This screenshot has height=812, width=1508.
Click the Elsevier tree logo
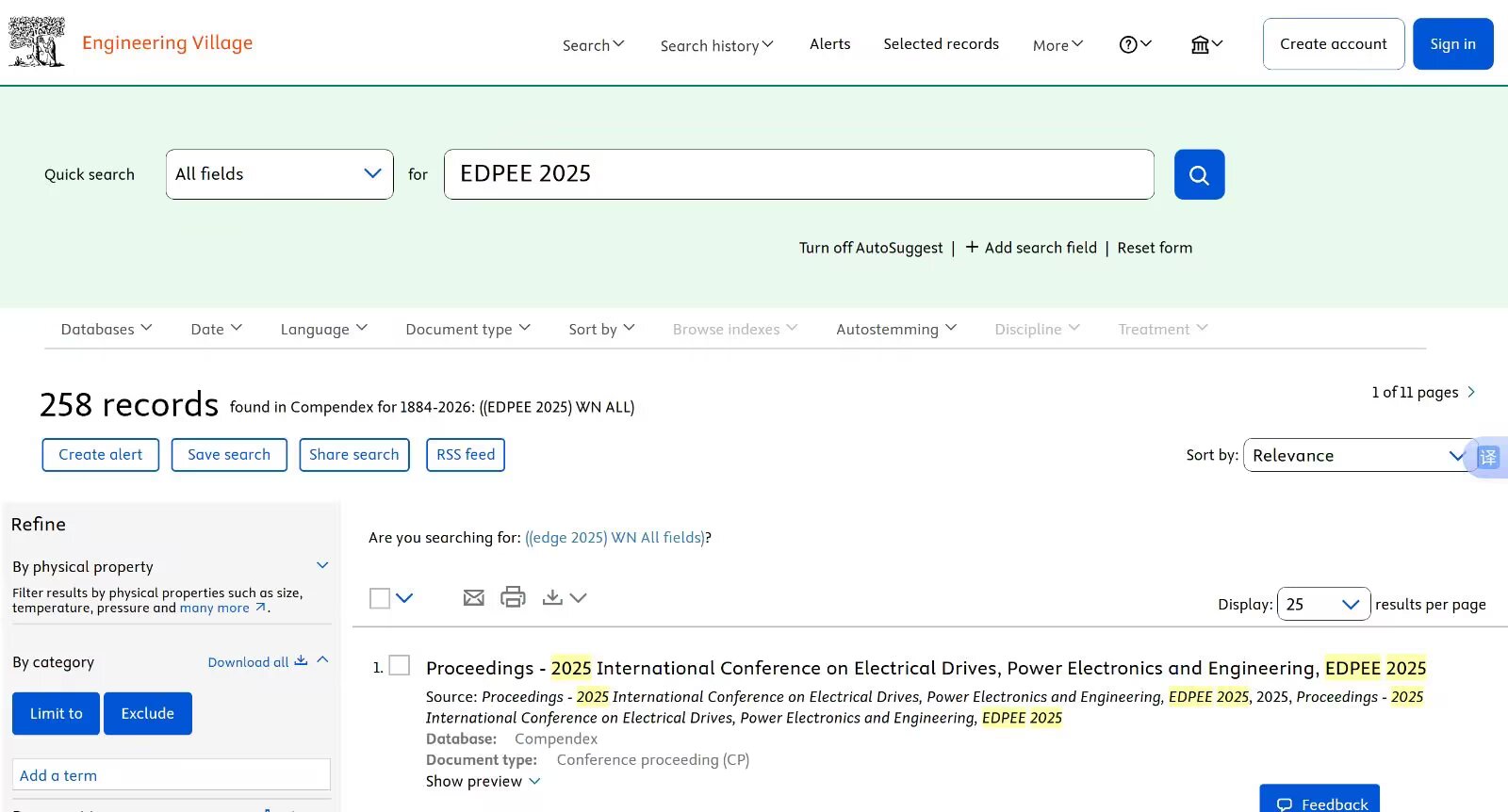[x=37, y=42]
